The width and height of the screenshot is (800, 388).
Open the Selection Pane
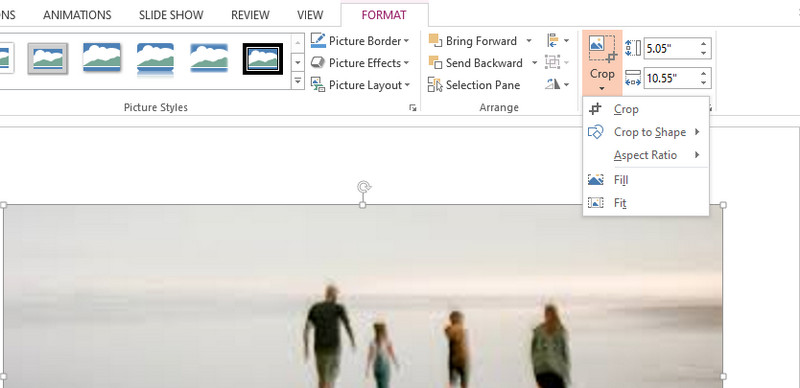474,85
